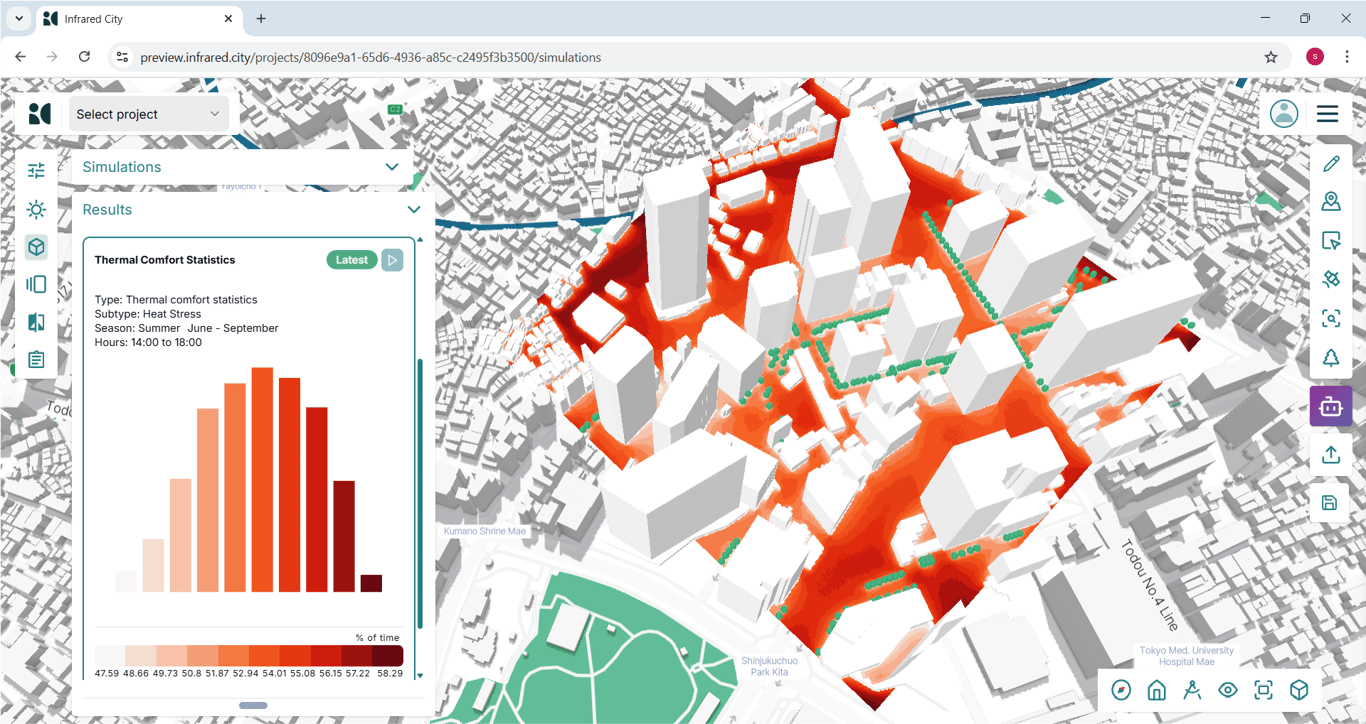Select the pencil draw tool
The width and height of the screenshot is (1366, 724).
pyautogui.click(x=1331, y=164)
